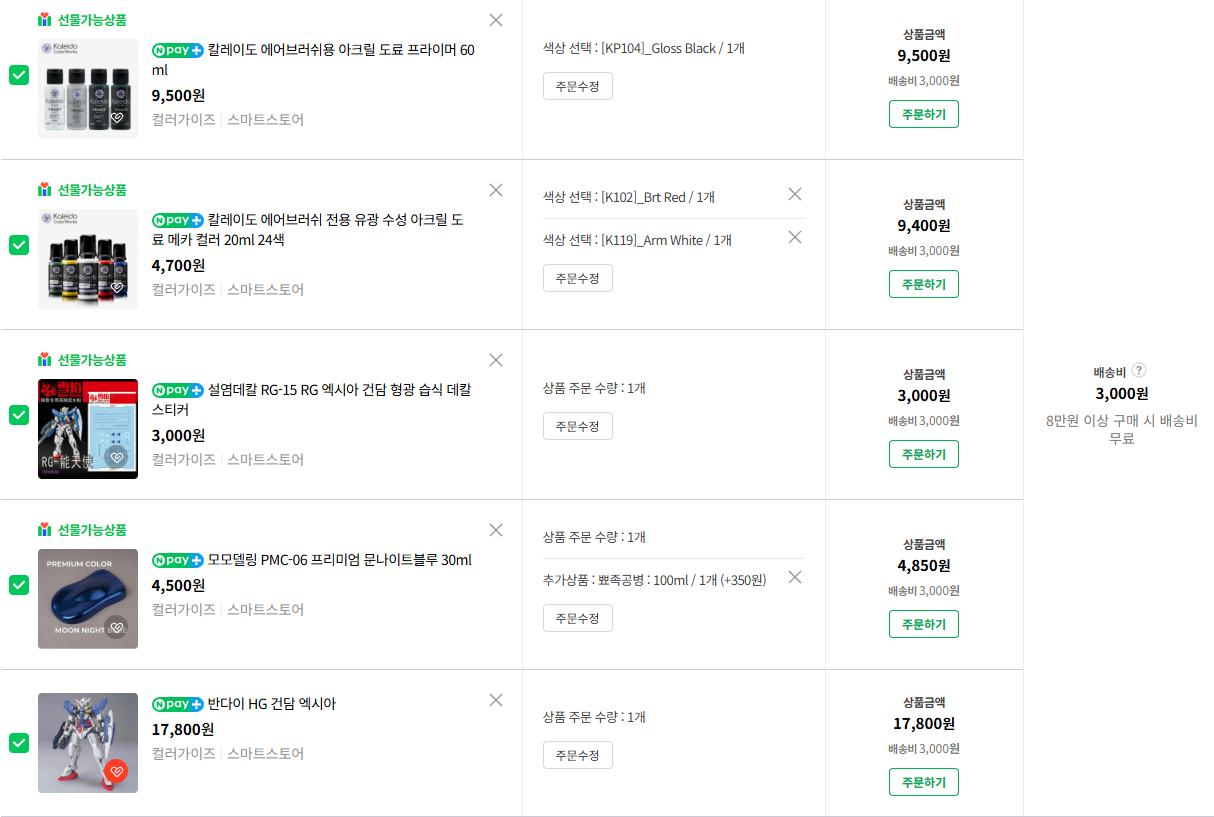The width and height of the screenshot is (1214, 817).
Task: Open the 스마트스토어 link under Gundam Exia
Action: click(x=265, y=753)
